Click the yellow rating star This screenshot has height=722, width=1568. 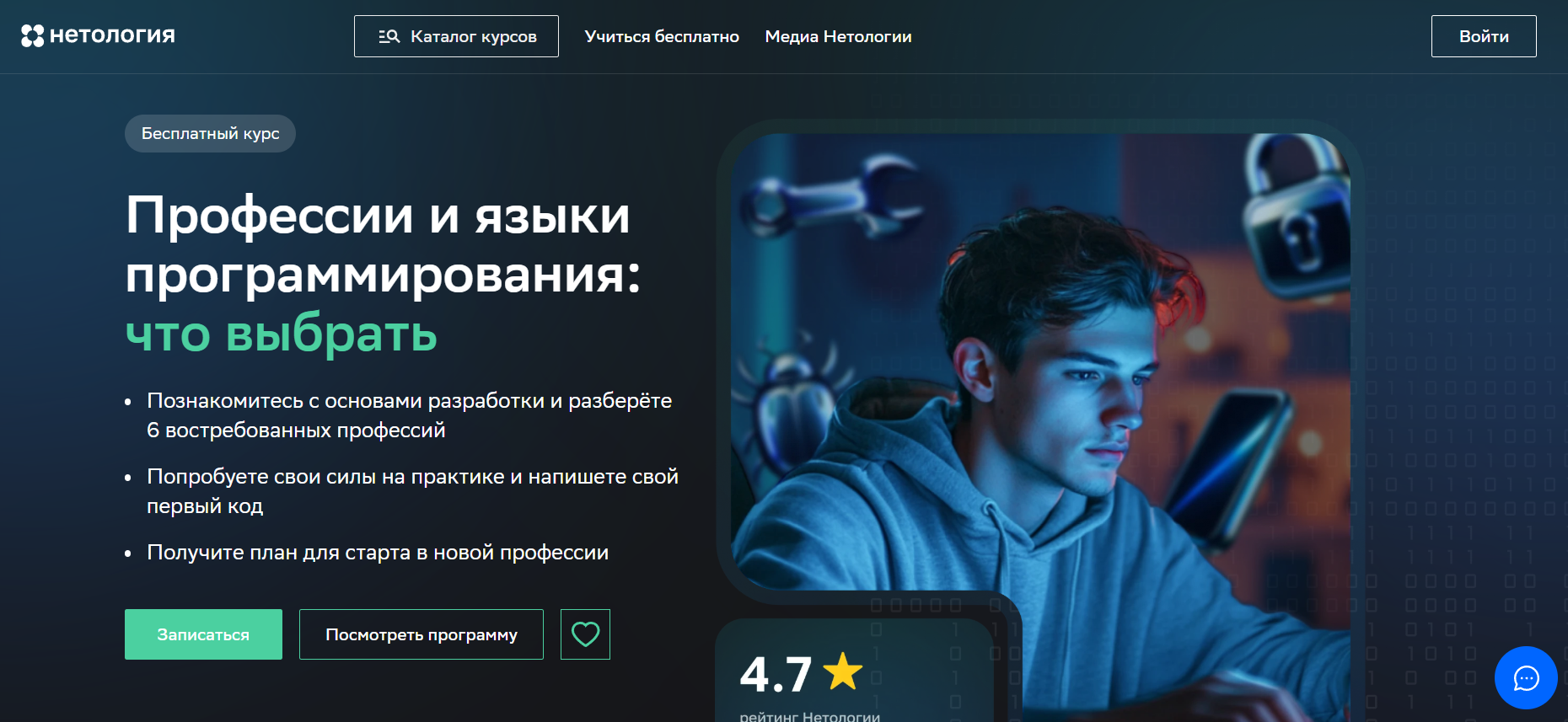tap(842, 671)
